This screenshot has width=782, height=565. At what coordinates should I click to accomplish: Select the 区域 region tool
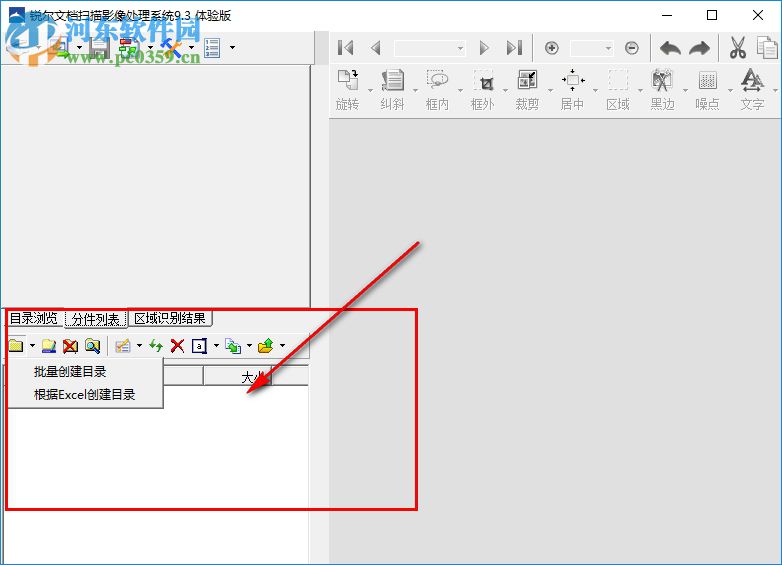coord(618,90)
